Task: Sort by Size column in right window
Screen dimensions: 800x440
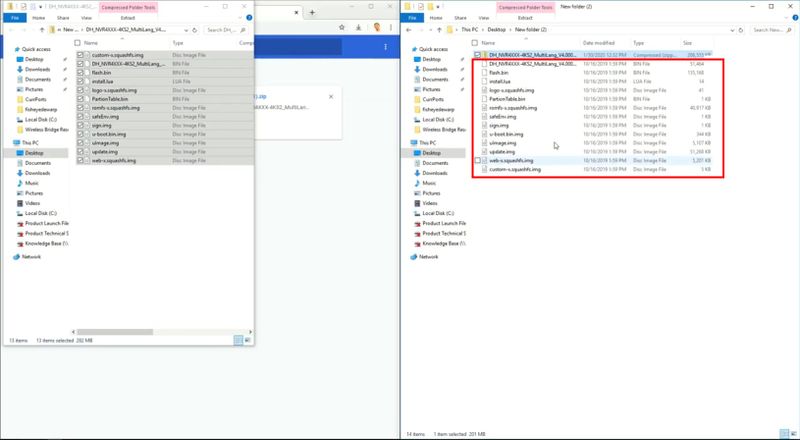Action: (x=687, y=43)
